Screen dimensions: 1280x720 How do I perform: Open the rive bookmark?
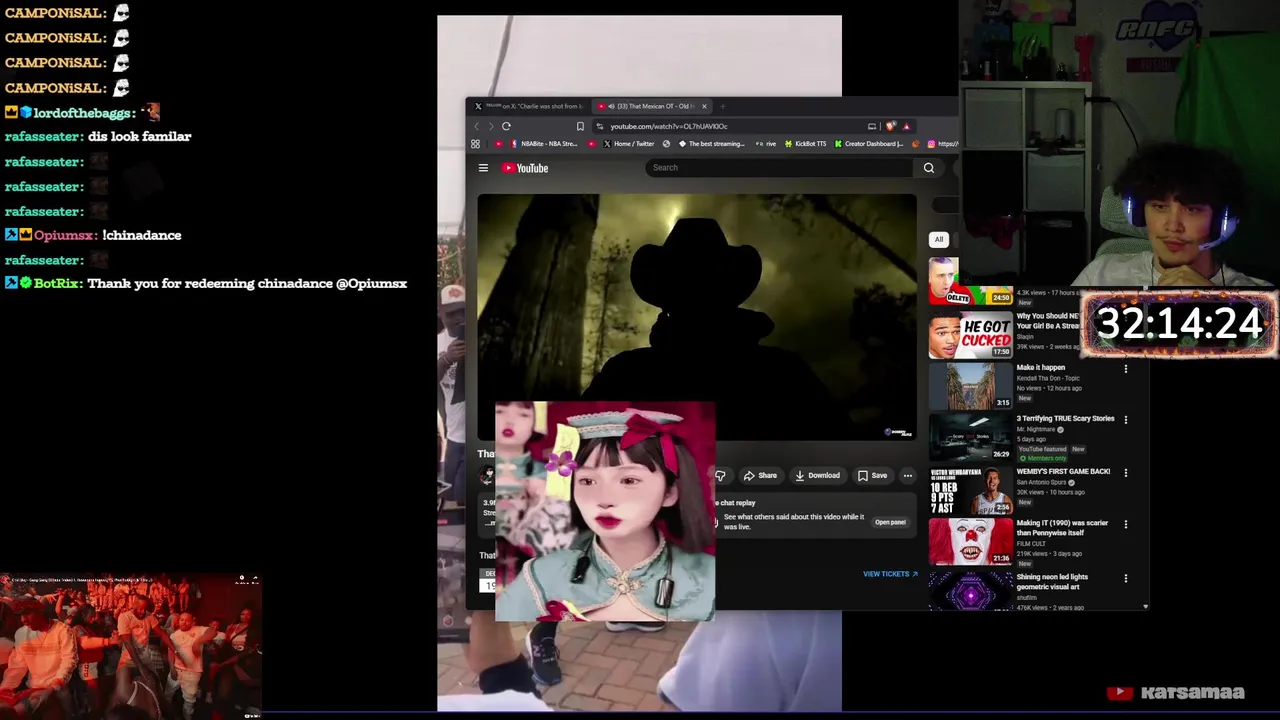[x=767, y=144]
